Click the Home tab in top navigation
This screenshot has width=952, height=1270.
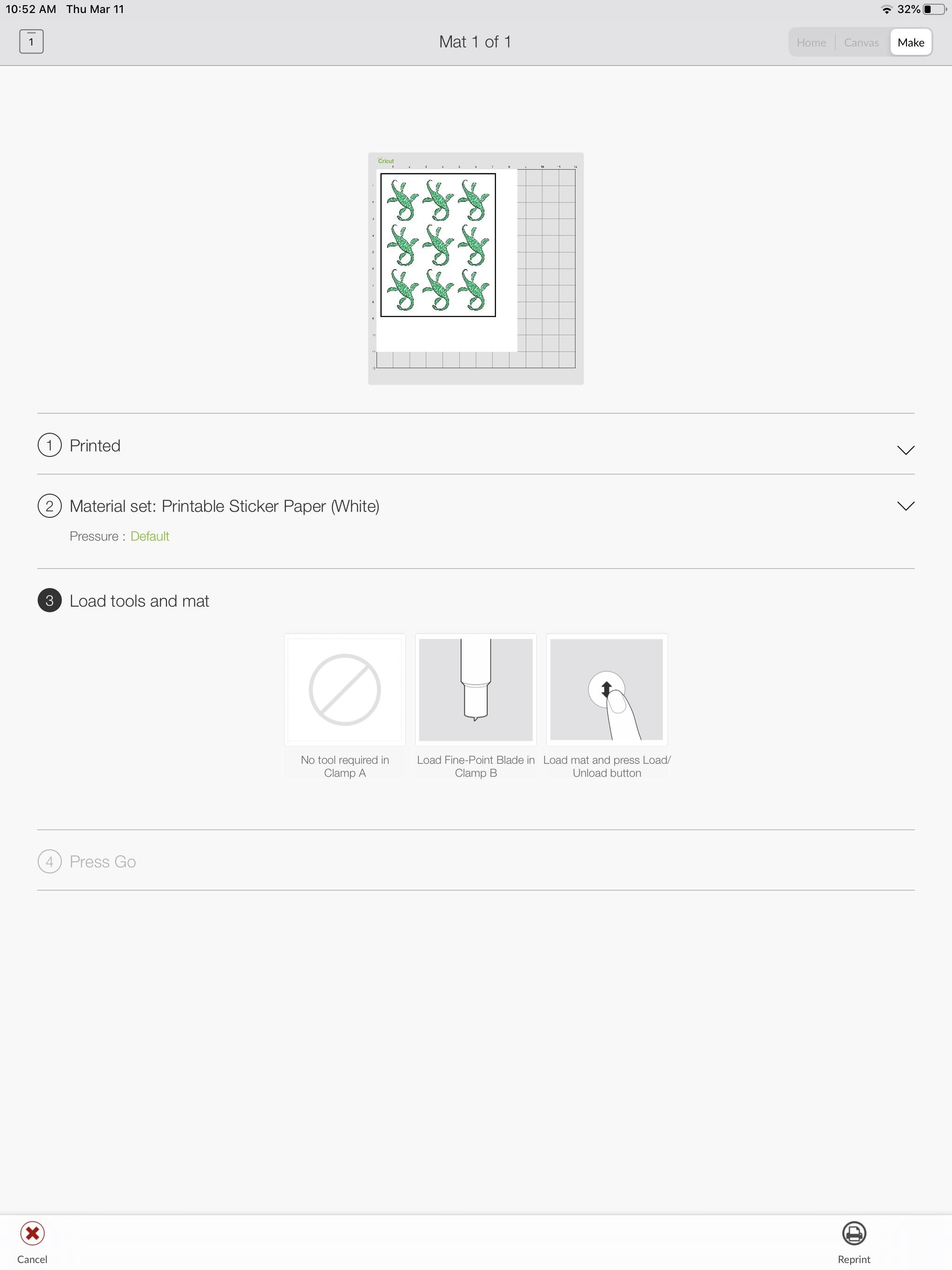pos(812,42)
